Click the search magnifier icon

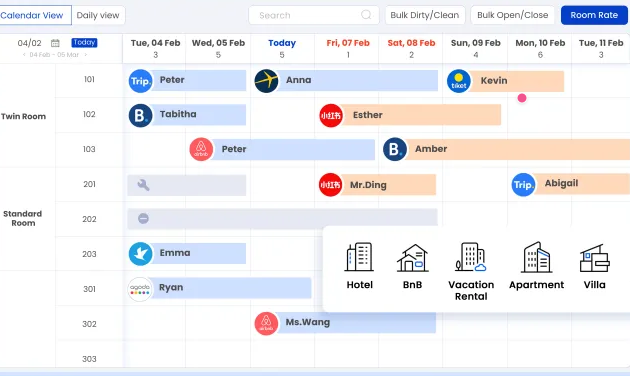pos(366,15)
